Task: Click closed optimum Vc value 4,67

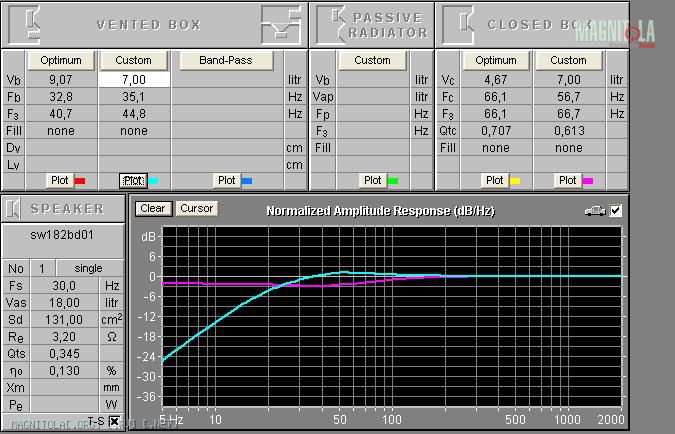Action: [x=496, y=80]
